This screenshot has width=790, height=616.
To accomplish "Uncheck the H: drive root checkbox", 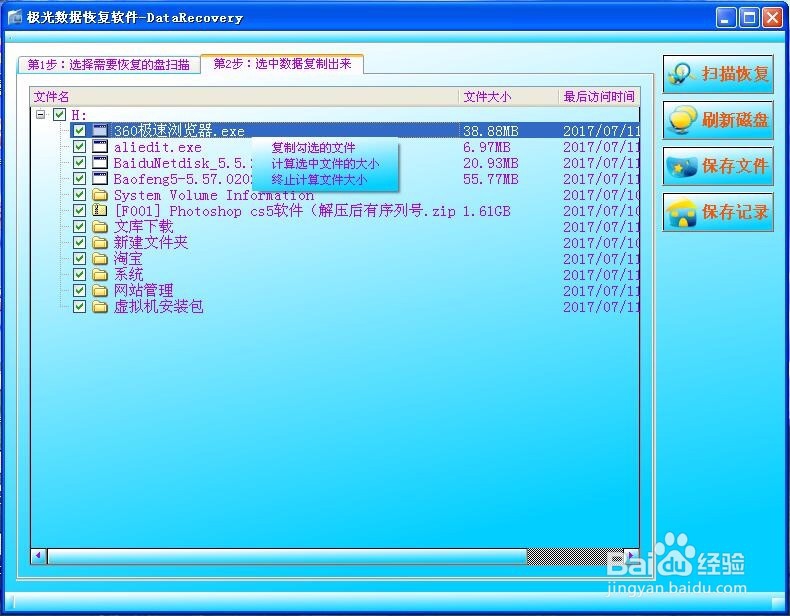I will coord(59,114).
